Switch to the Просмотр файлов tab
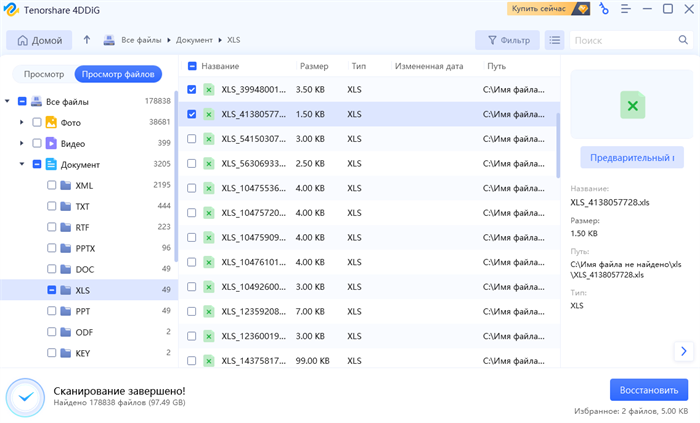 tap(118, 74)
